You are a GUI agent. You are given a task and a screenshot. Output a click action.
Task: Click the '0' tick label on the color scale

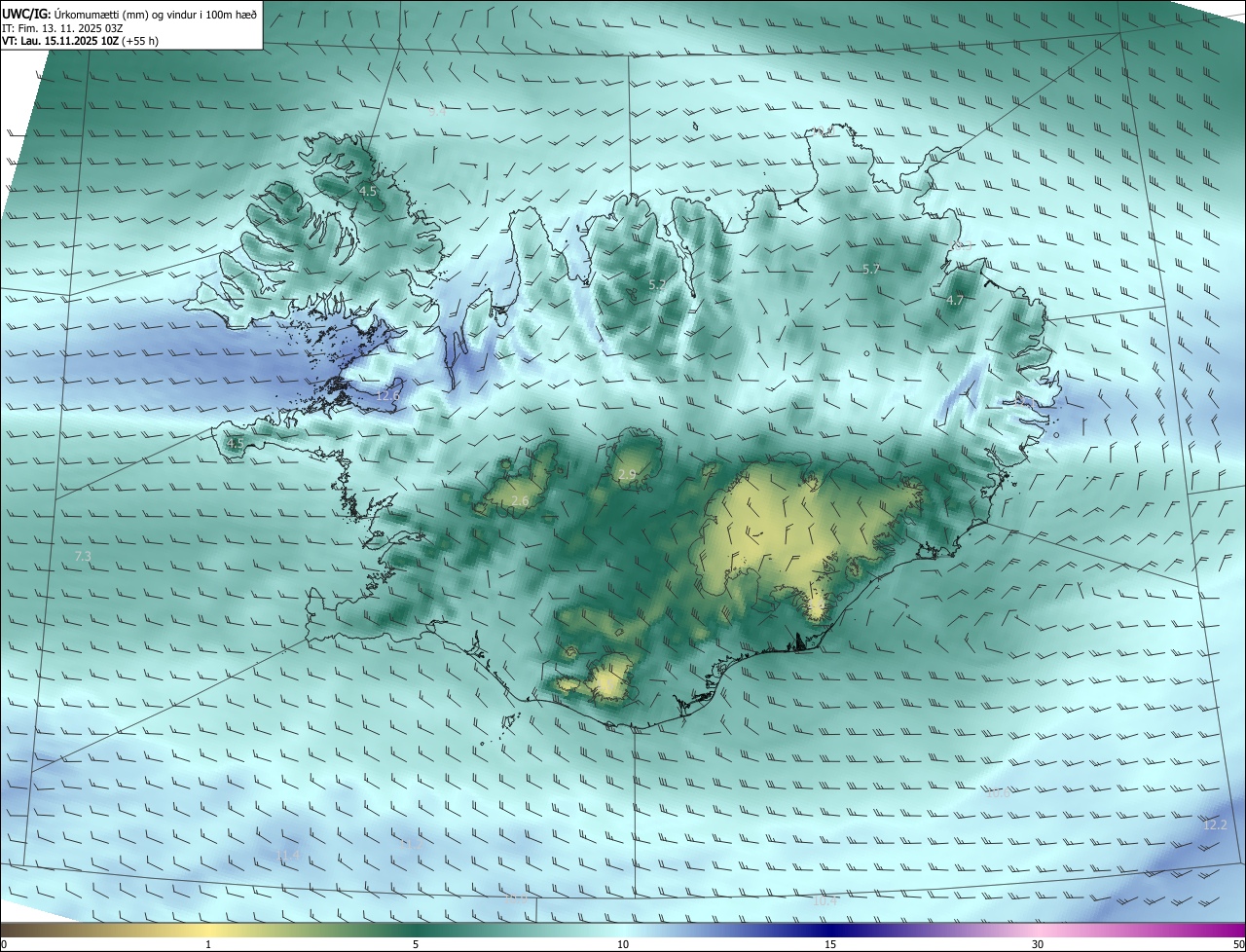(x=4, y=944)
